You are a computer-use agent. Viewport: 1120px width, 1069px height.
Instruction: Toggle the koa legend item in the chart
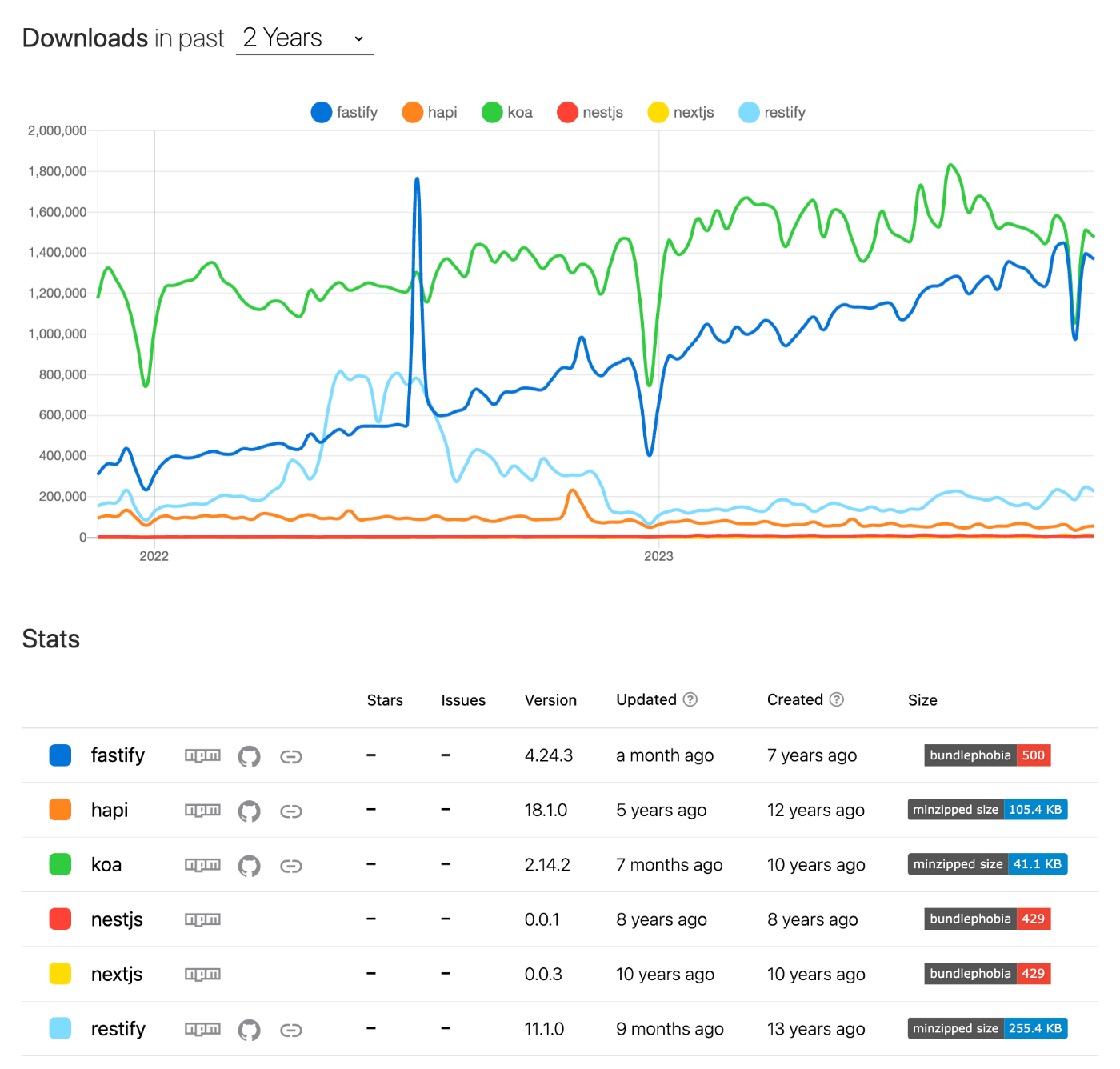pyautogui.click(x=507, y=113)
